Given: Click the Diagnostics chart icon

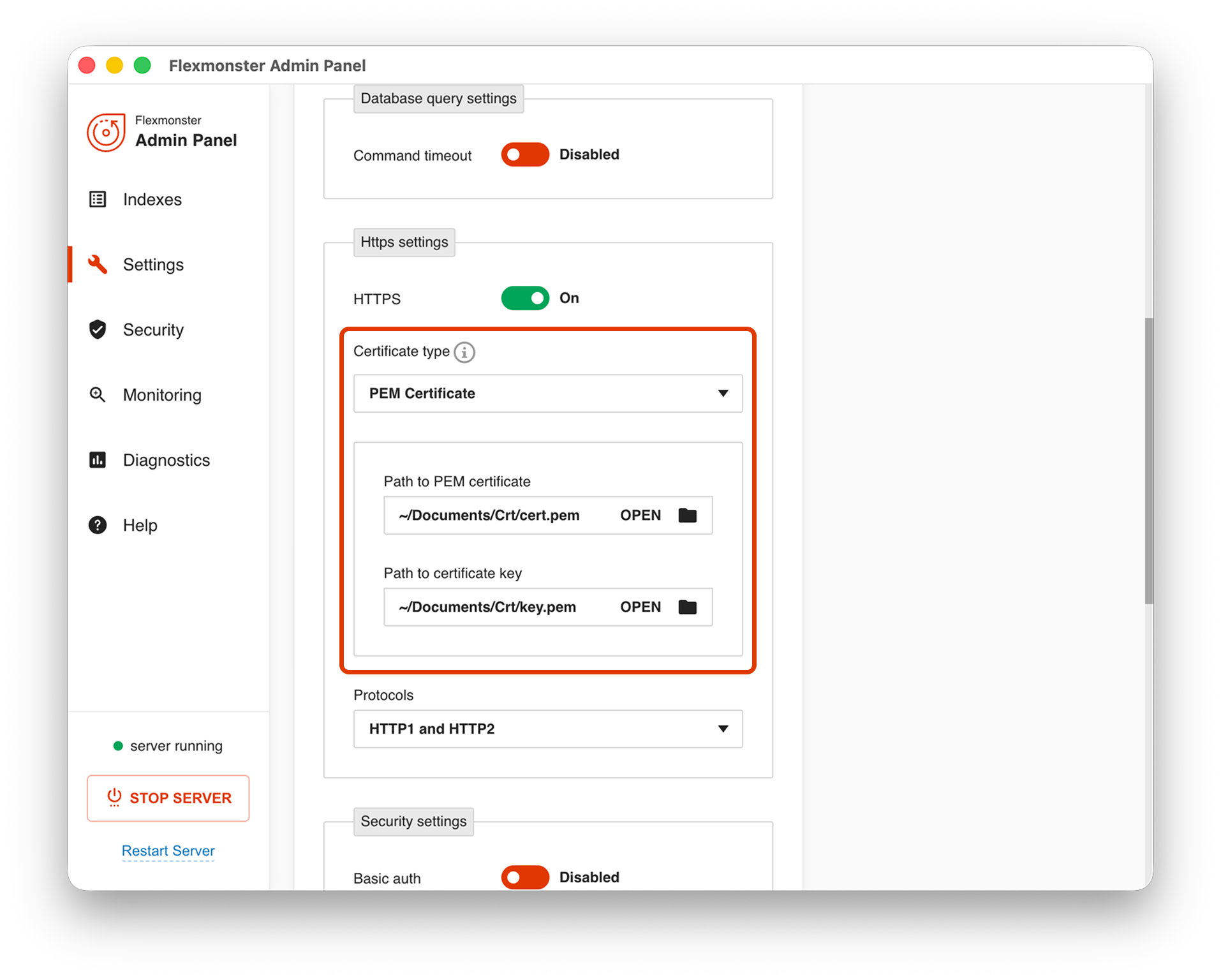Looking at the screenshot, I should 98,459.
